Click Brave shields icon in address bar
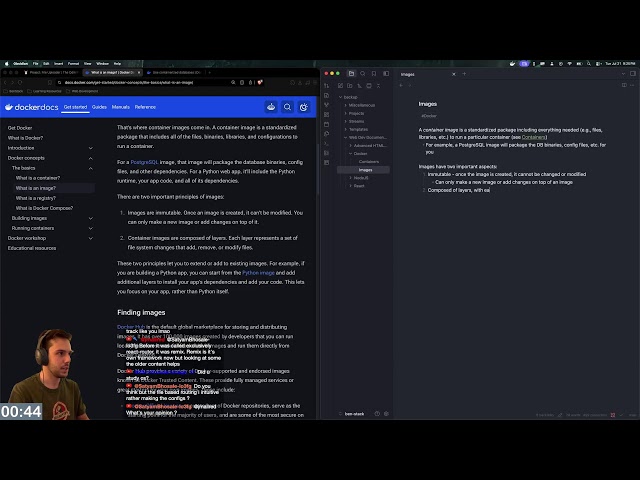The image size is (640, 480). coord(260,82)
